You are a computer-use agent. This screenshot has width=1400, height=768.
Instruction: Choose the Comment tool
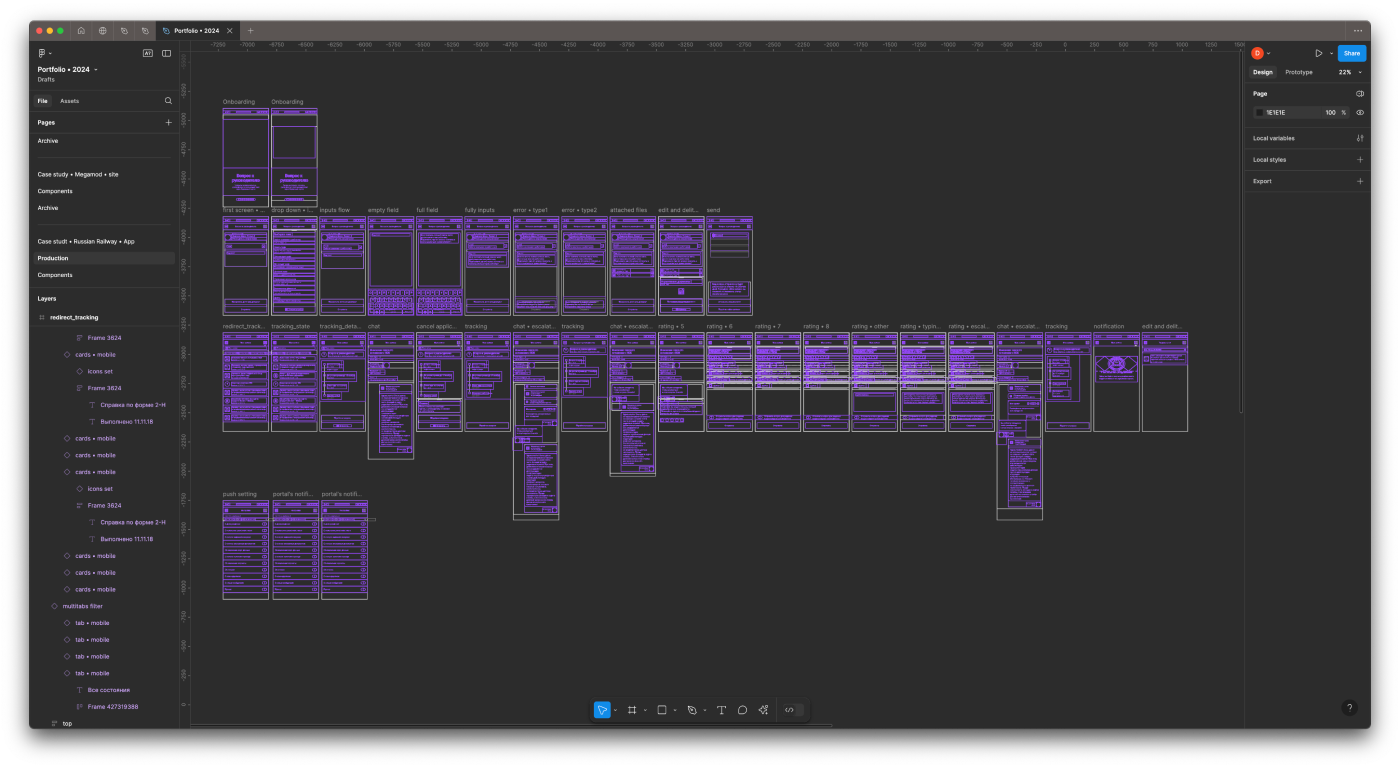click(x=742, y=710)
